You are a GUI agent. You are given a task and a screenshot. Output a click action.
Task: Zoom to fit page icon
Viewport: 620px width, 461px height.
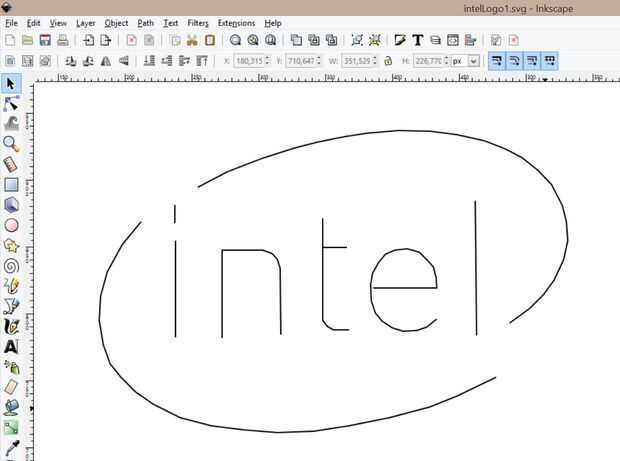pyautogui.click(x=270, y=40)
